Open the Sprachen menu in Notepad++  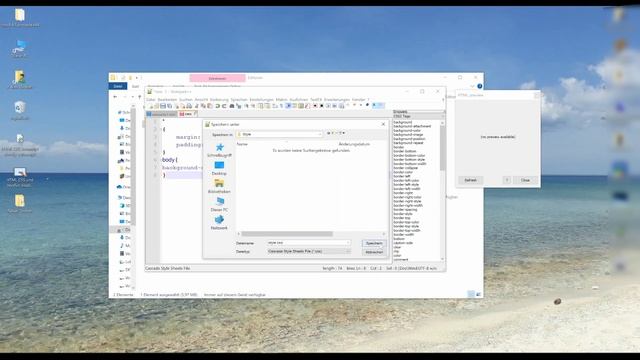coord(239,100)
